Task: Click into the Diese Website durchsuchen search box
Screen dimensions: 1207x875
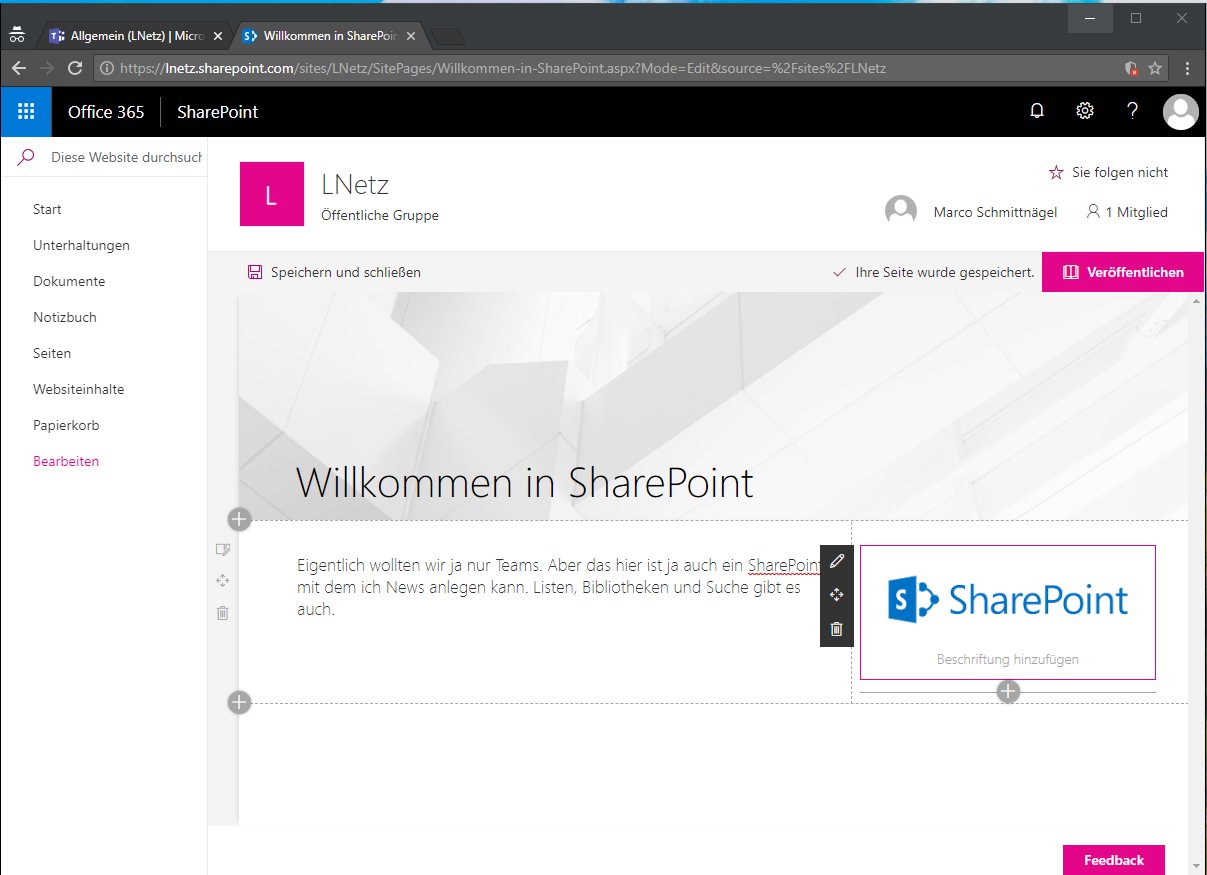Action: point(126,157)
